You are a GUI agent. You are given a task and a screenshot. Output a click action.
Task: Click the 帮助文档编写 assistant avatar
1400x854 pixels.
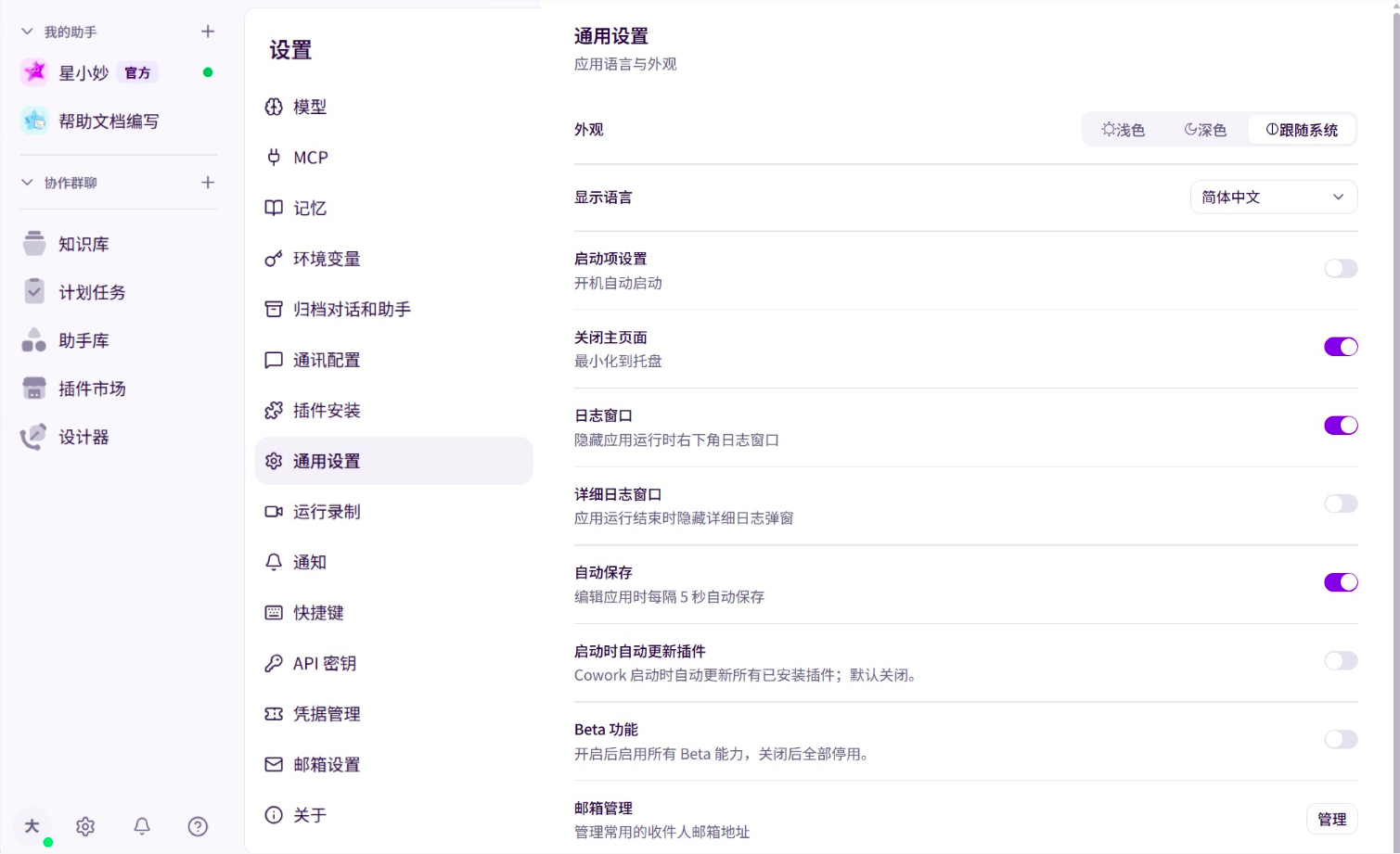click(x=35, y=121)
